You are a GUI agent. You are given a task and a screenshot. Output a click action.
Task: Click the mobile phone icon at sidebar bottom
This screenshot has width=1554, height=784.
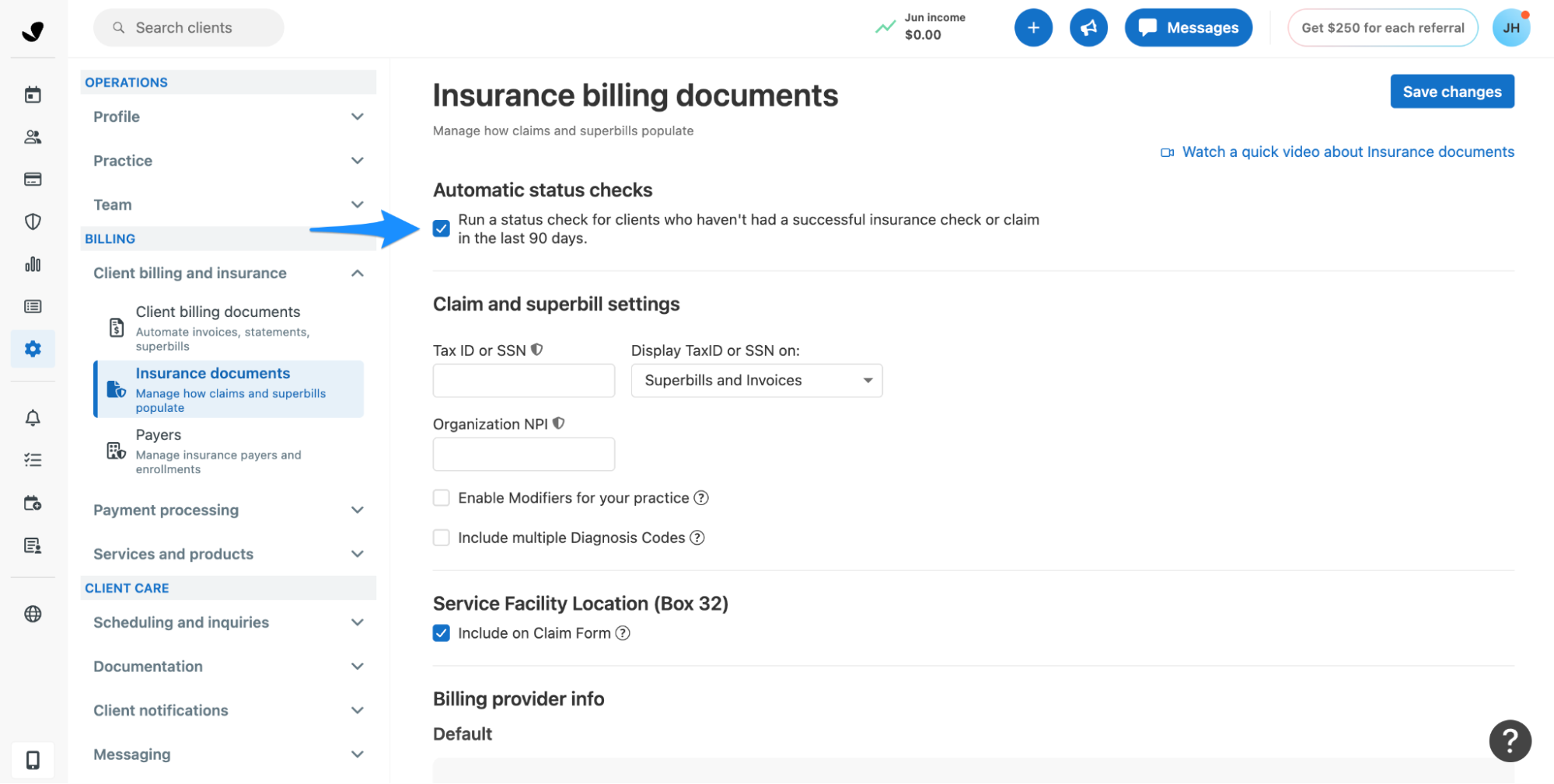coord(33,759)
